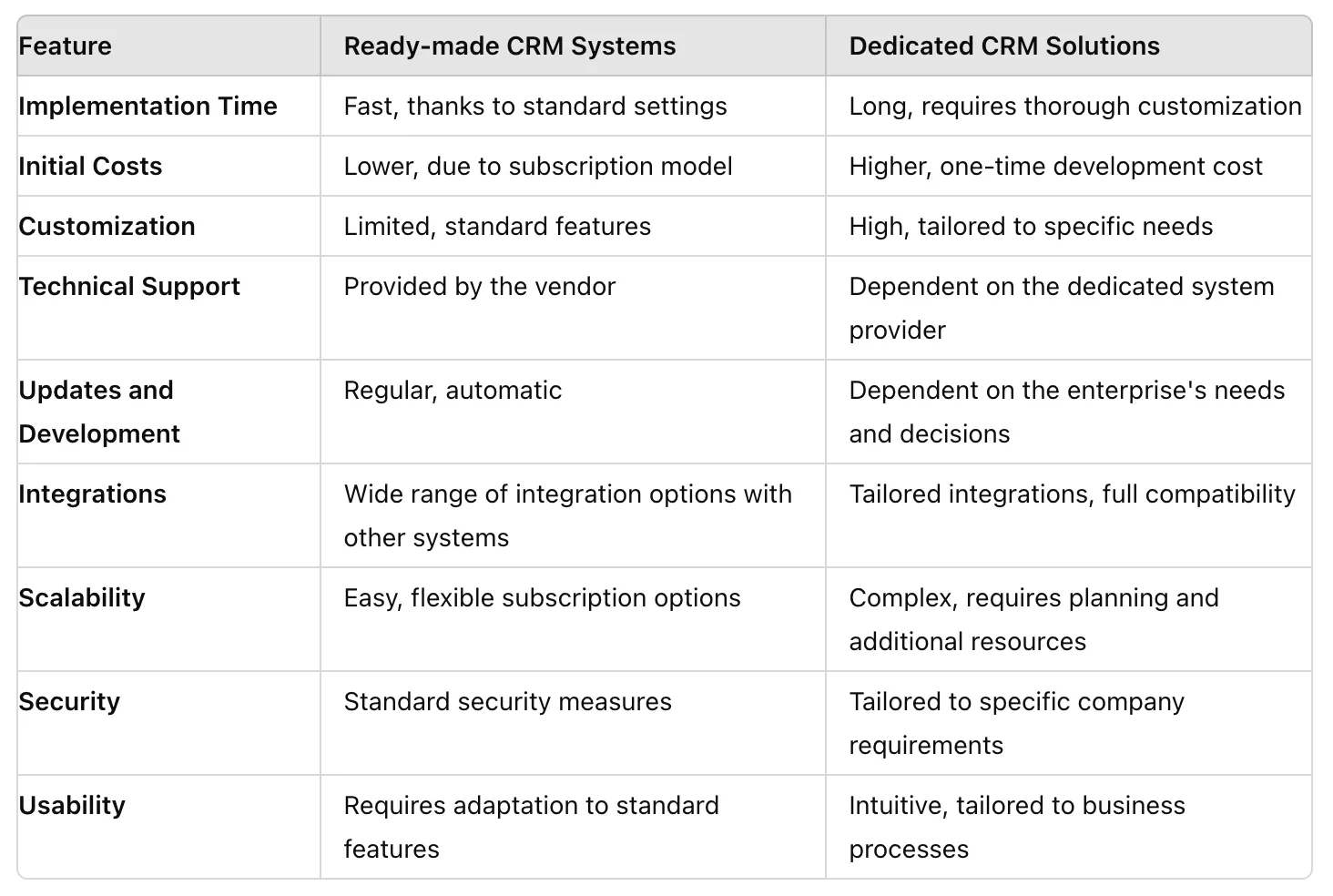Click "Lower, due to subscription model" text
The width and height of the screenshot is (1333, 896).
[x=538, y=167]
